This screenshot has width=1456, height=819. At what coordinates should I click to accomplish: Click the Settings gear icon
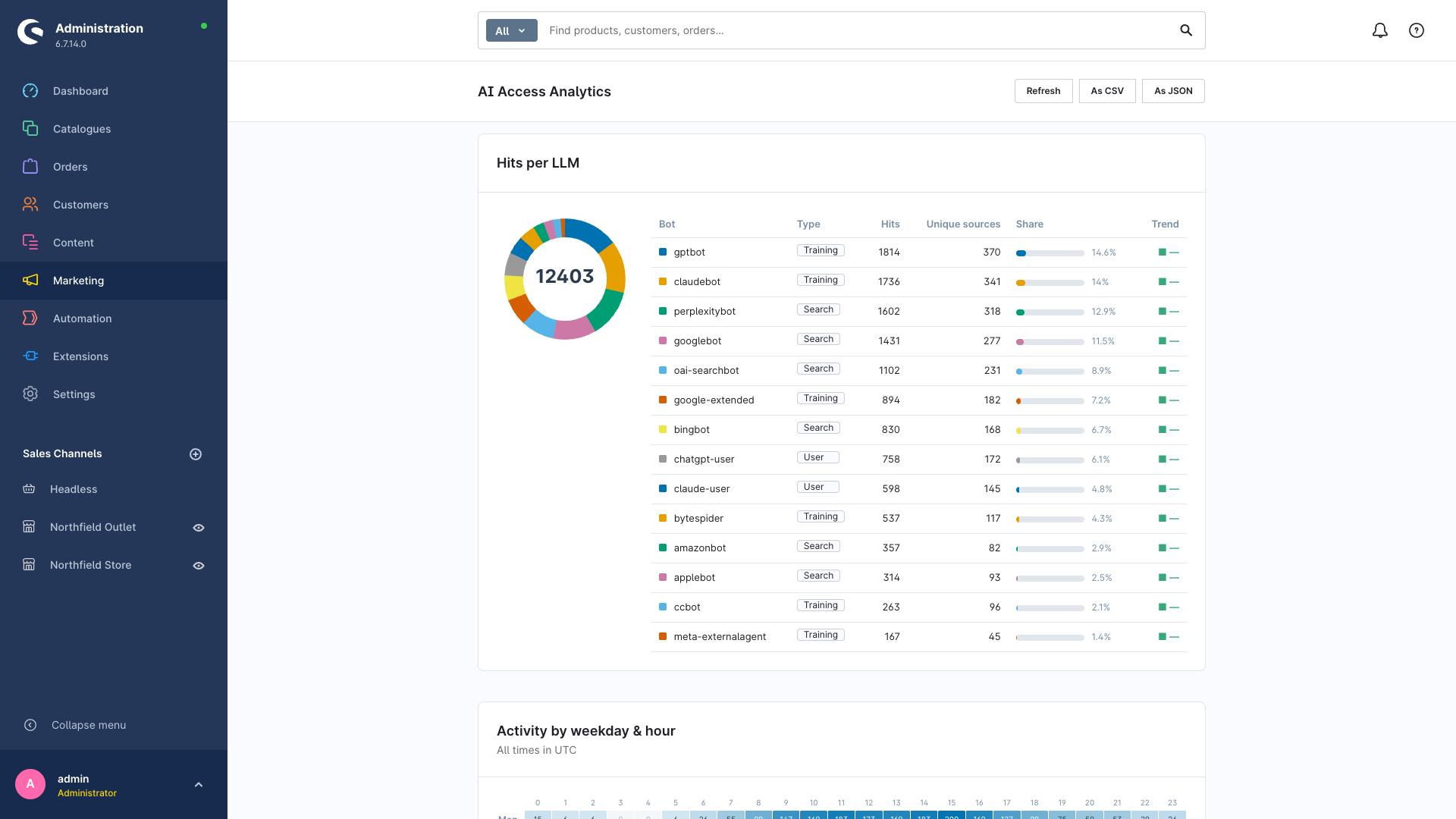[x=30, y=394]
